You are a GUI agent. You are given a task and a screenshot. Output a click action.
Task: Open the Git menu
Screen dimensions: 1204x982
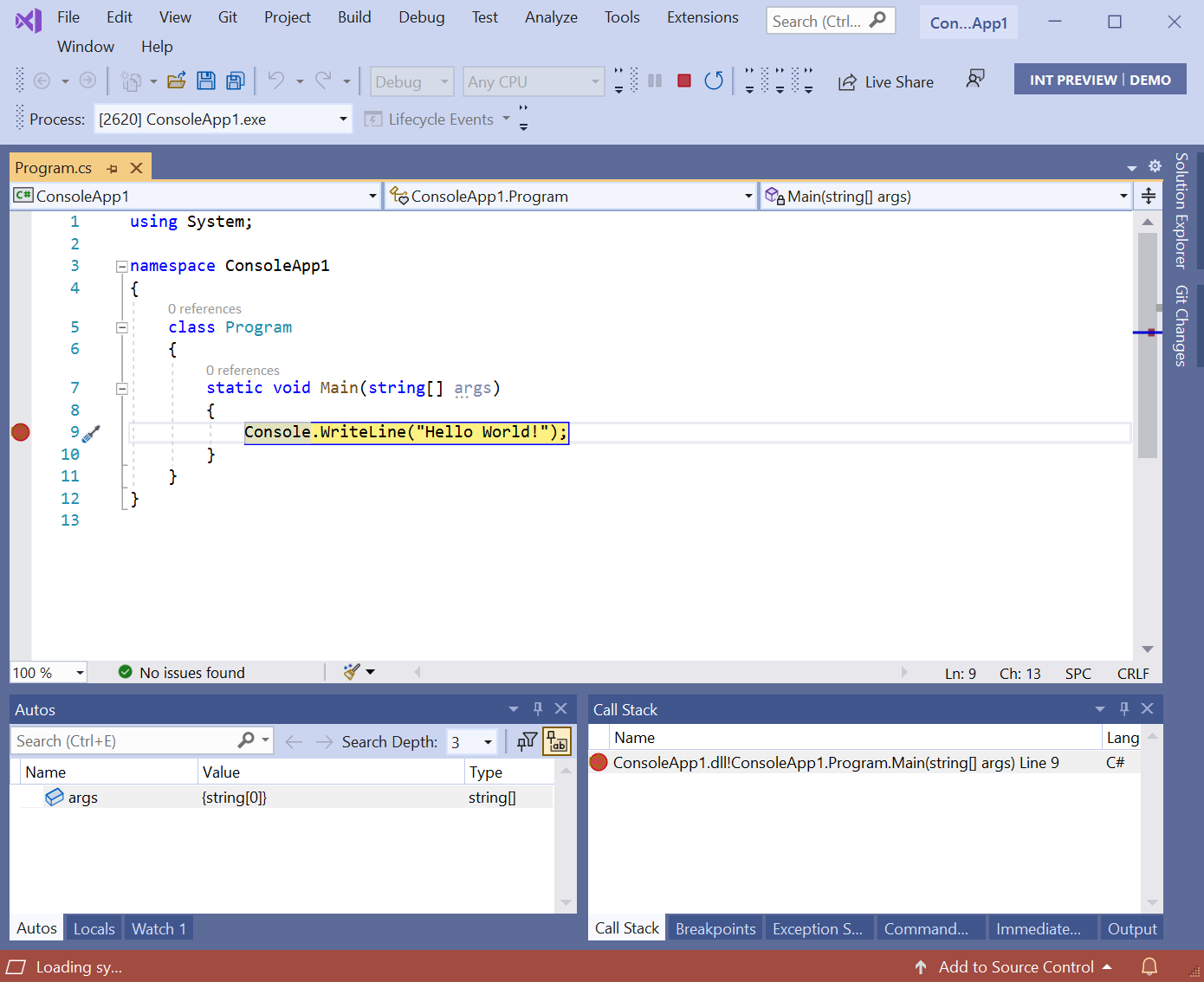(x=227, y=17)
